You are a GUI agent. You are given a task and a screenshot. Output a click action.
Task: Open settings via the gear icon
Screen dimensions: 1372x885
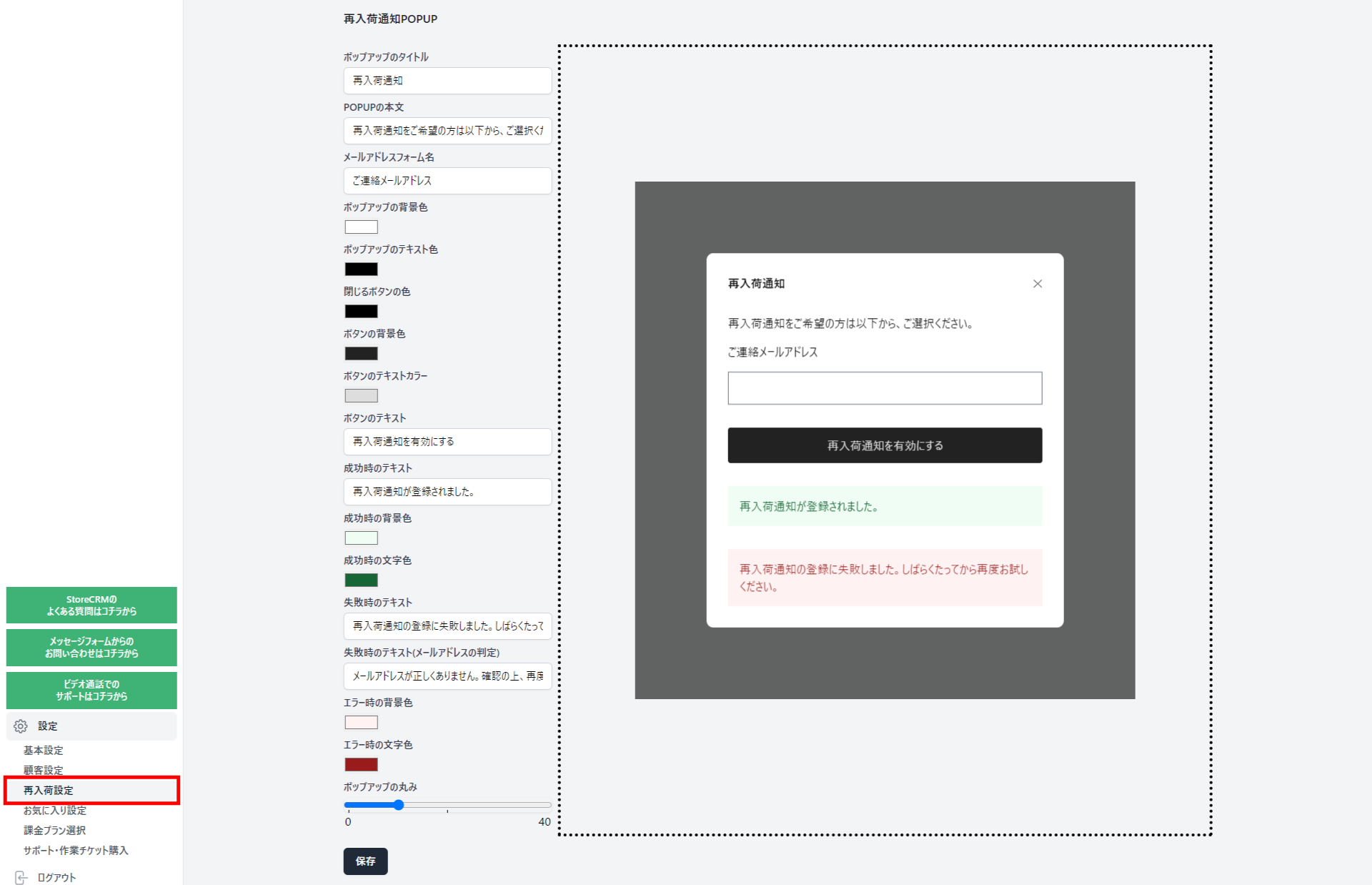(x=20, y=726)
